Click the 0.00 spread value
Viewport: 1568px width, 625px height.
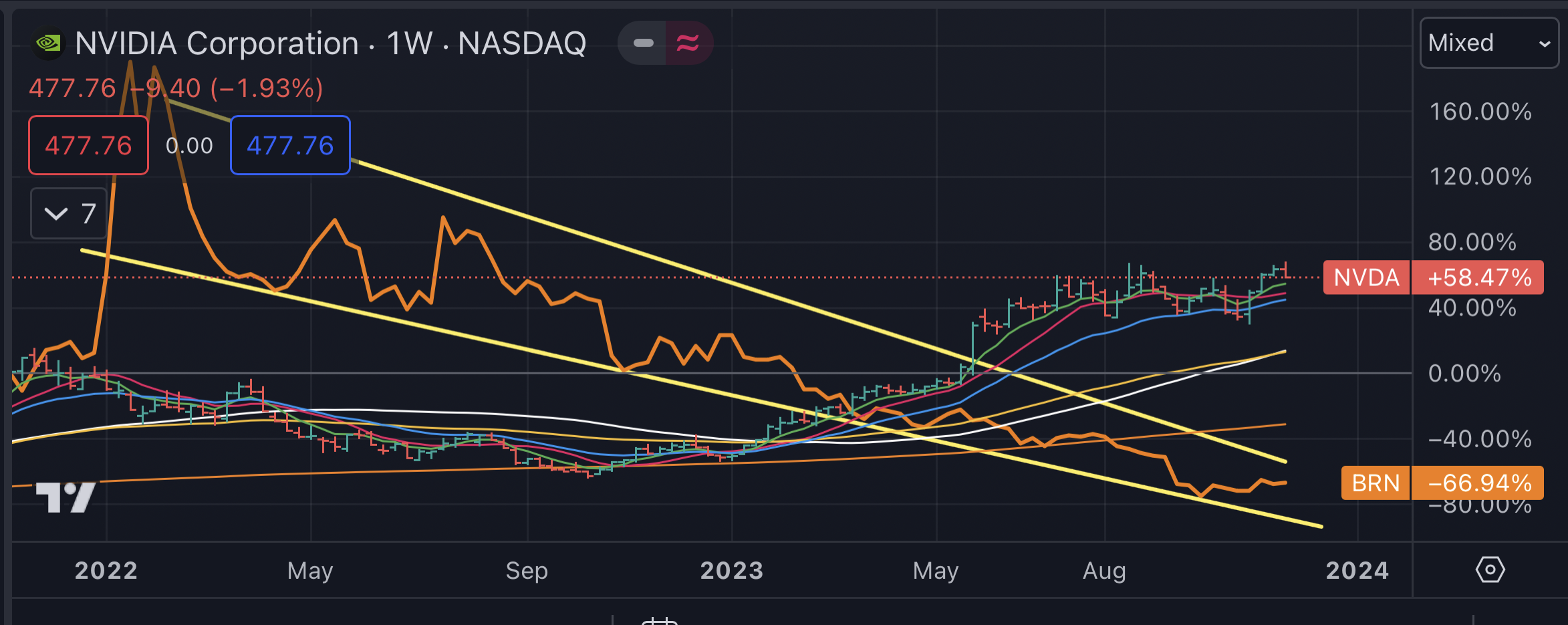pyautogui.click(x=189, y=146)
